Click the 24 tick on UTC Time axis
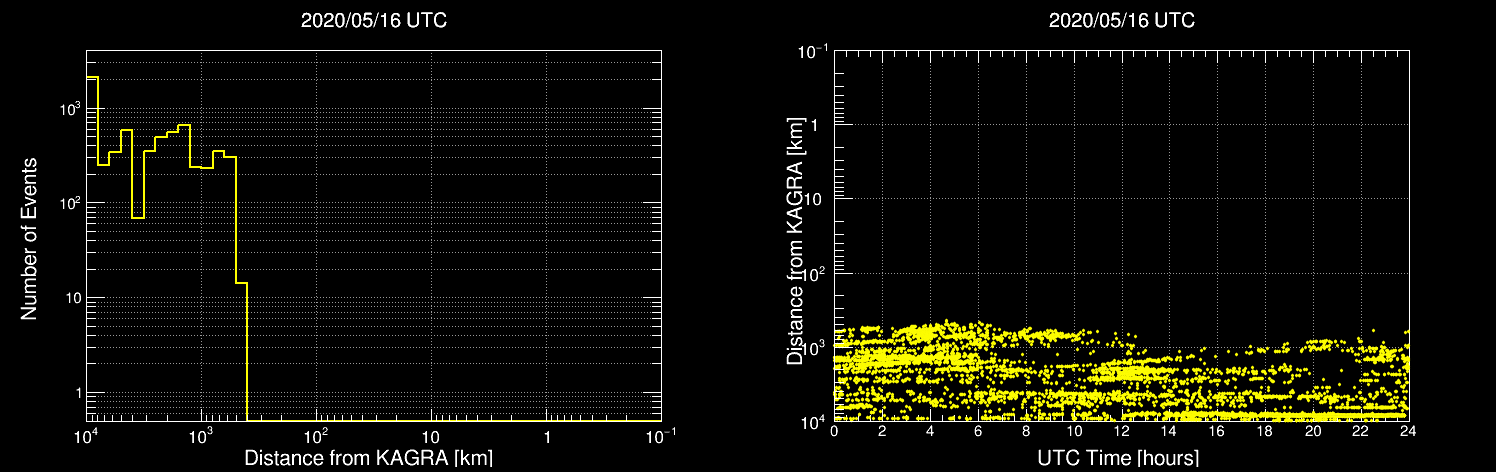Screen dimensions: 1496x472 1407,430
